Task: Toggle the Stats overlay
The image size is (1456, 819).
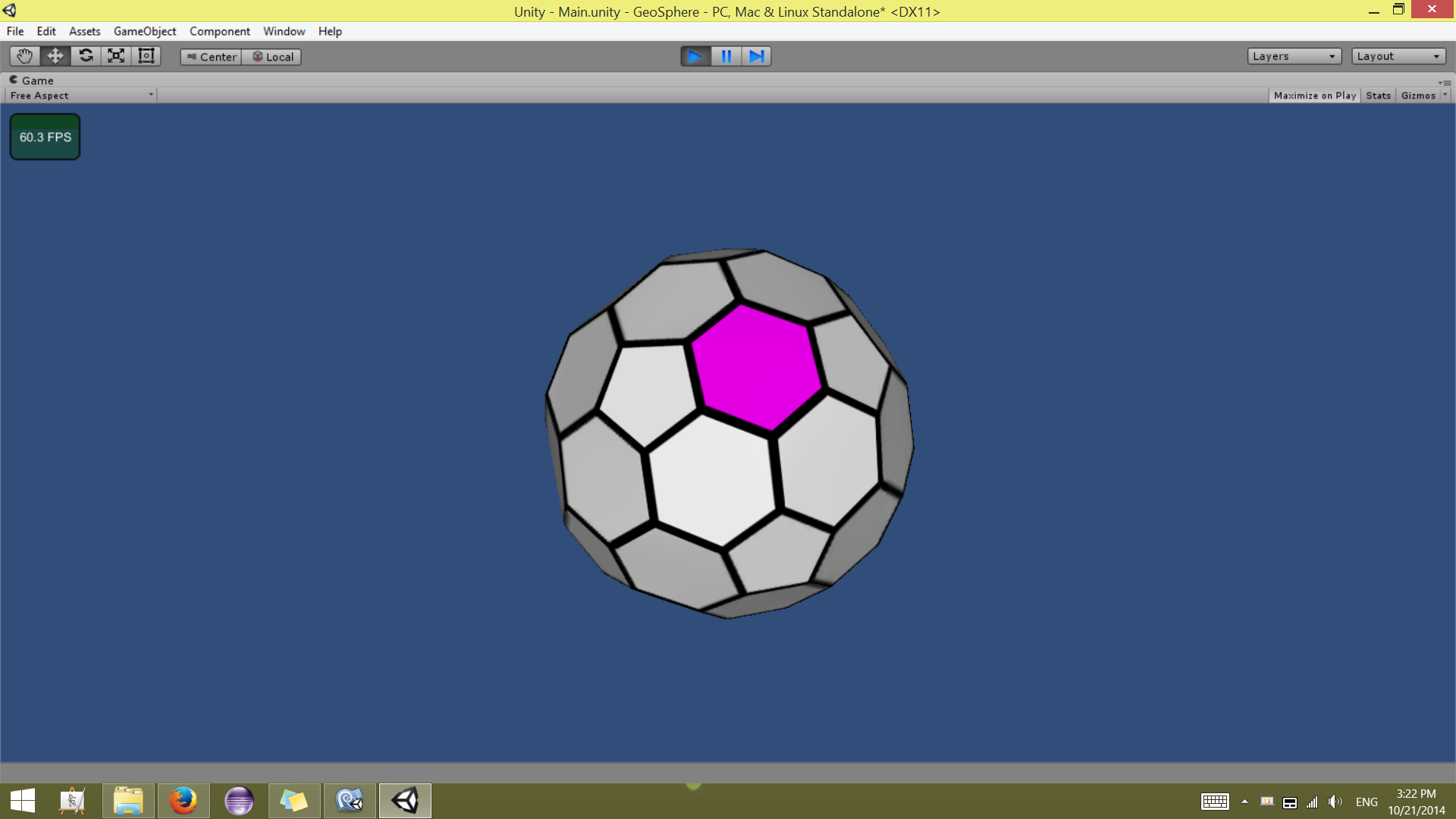Action: click(x=1378, y=96)
